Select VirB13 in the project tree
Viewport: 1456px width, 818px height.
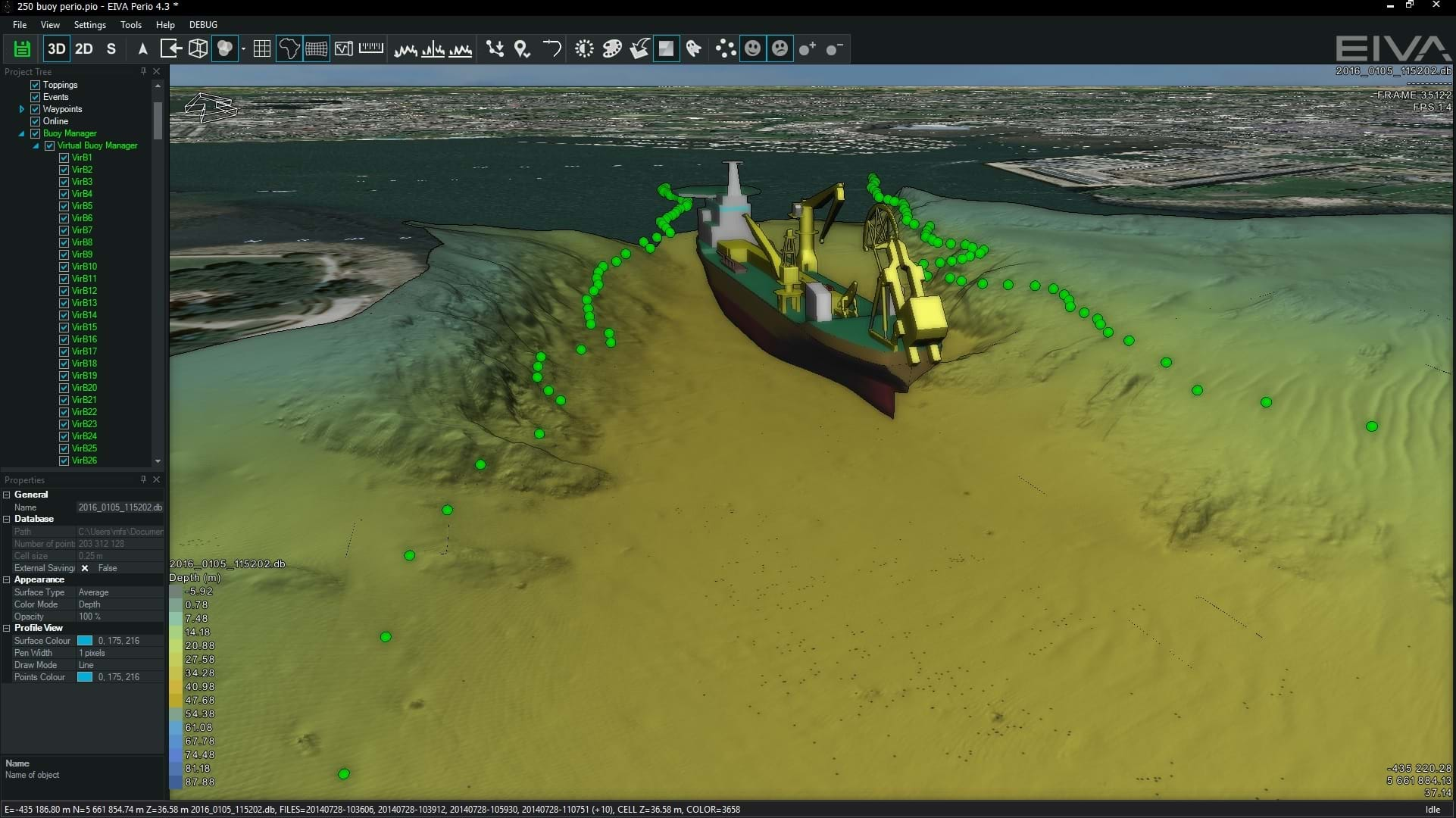tap(85, 303)
